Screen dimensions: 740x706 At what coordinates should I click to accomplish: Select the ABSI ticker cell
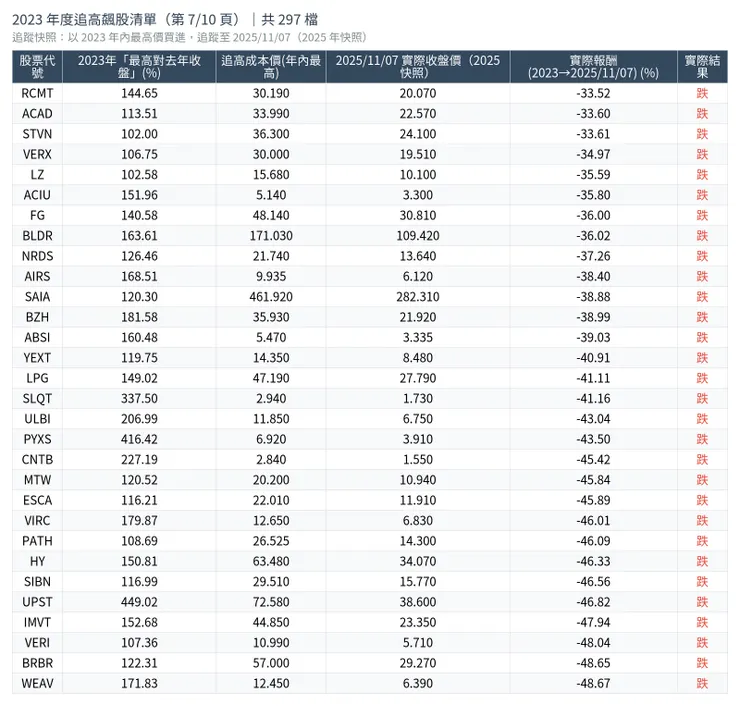(37, 337)
